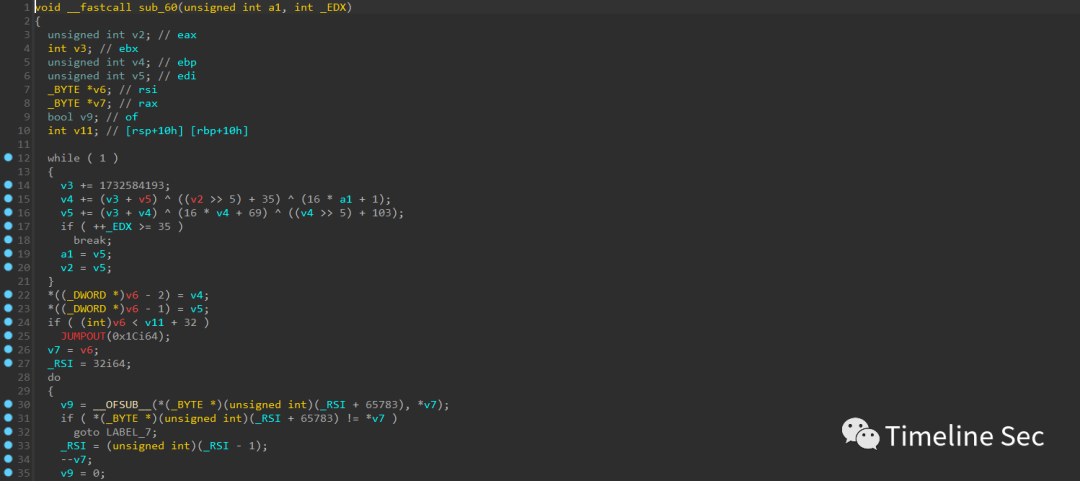Click breakpoint marker on line 24
Viewport: 1080px width, 481px height.
8,322
